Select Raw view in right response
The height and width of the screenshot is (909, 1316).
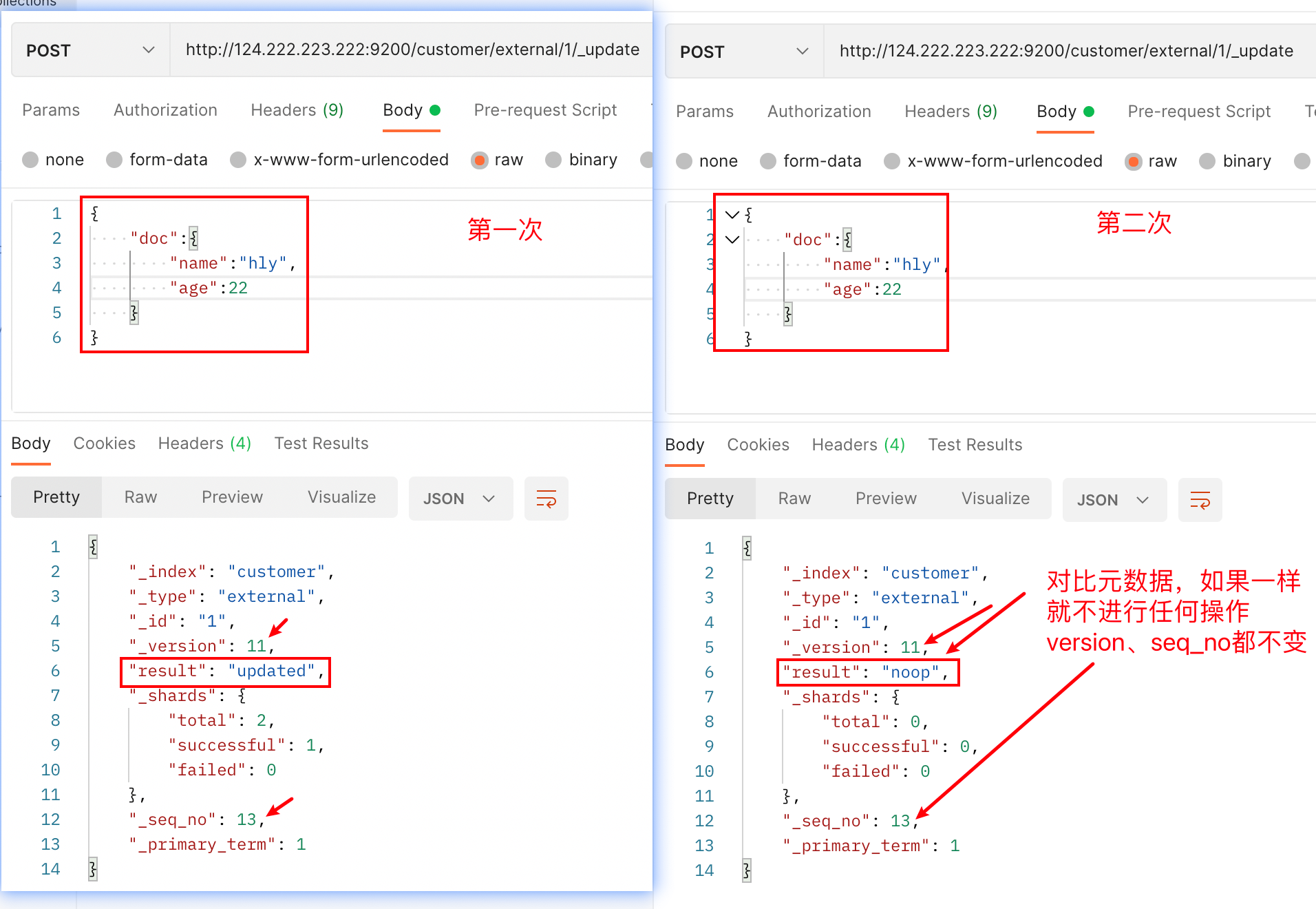point(793,498)
